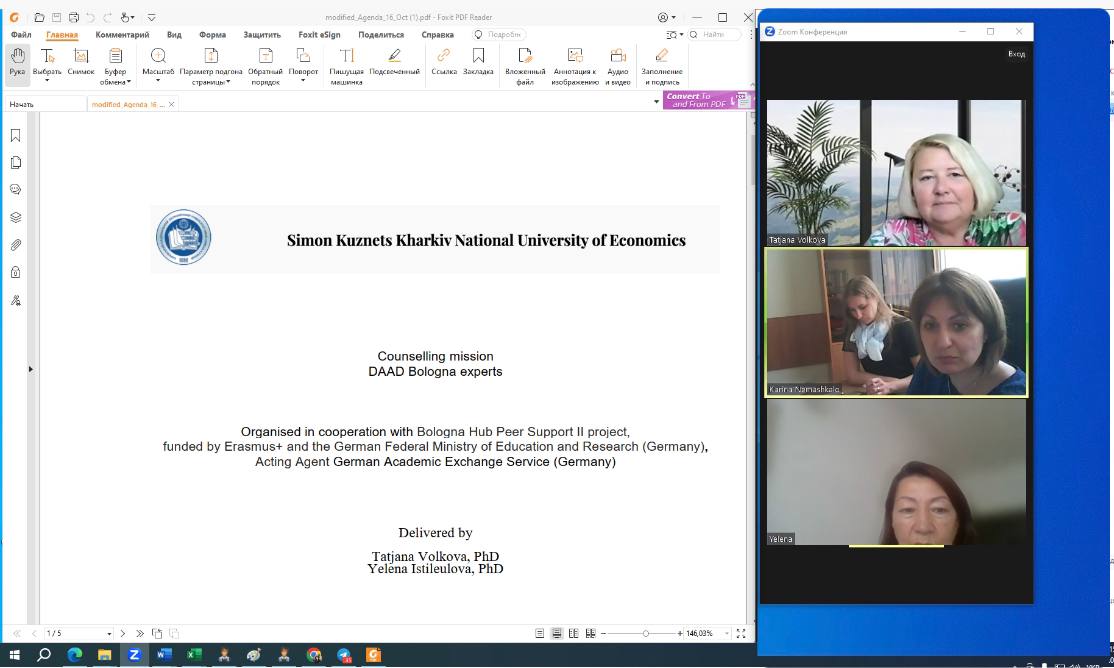Enable two-page facing view mode
The height and width of the screenshot is (668, 1114).
[x=573, y=633]
